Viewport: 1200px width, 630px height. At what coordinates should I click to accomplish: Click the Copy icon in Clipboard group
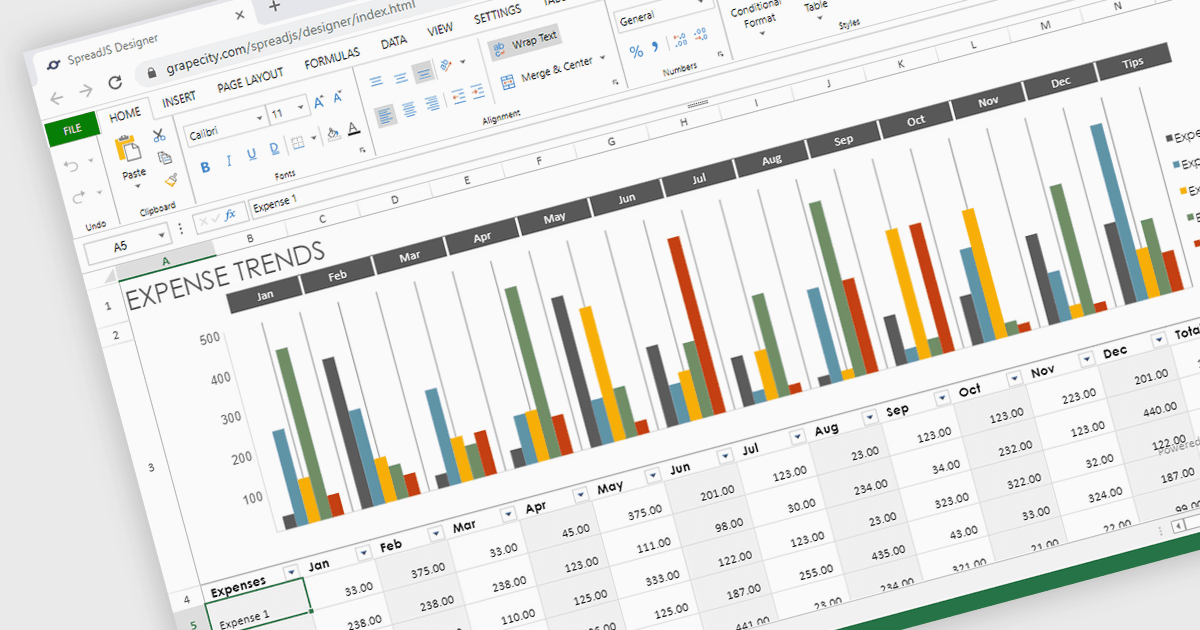pyautogui.click(x=165, y=158)
